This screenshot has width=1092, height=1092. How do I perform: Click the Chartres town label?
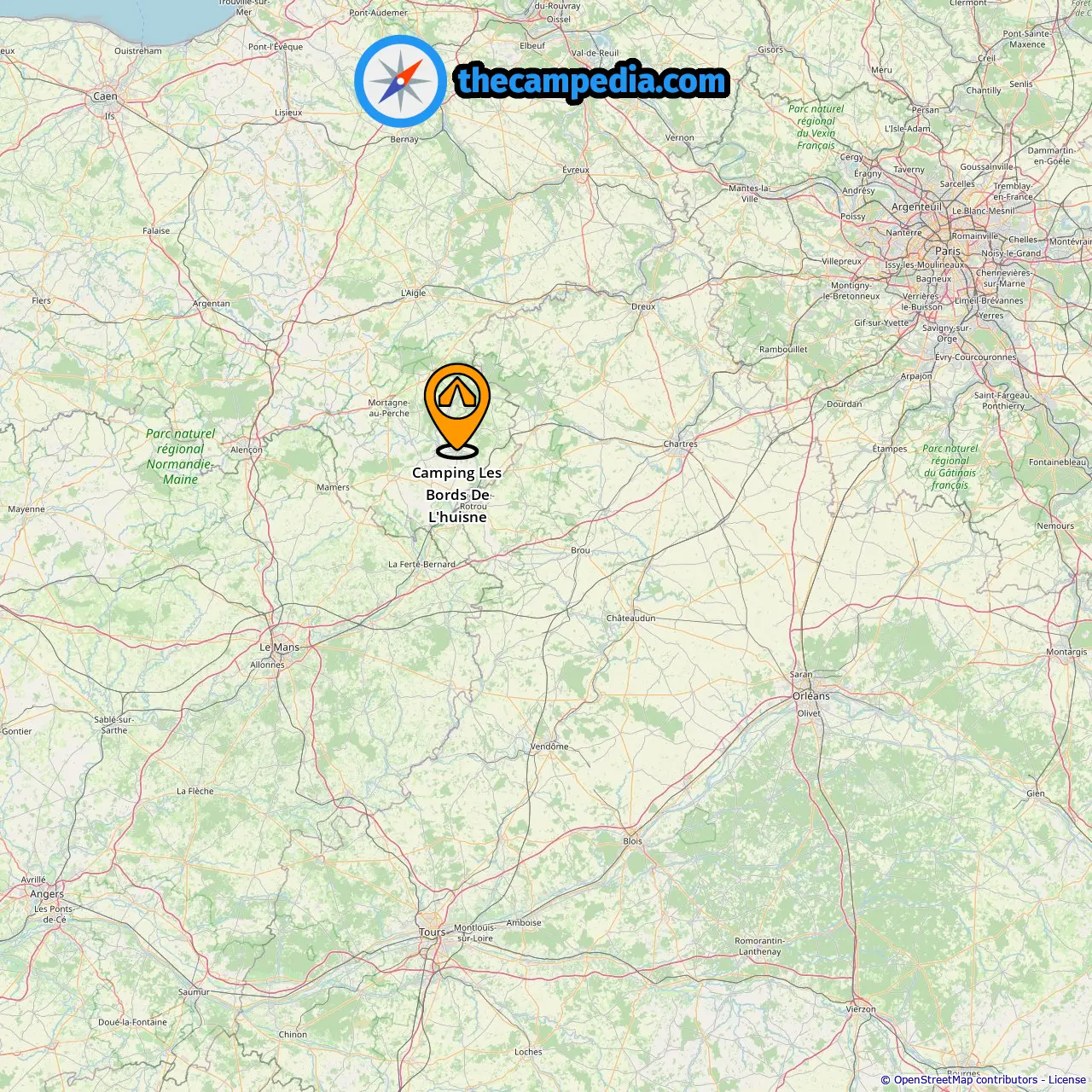pos(681,444)
